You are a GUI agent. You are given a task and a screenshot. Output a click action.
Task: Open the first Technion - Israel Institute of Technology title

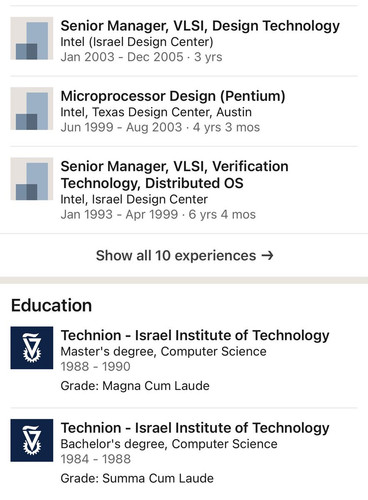[x=195, y=335]
